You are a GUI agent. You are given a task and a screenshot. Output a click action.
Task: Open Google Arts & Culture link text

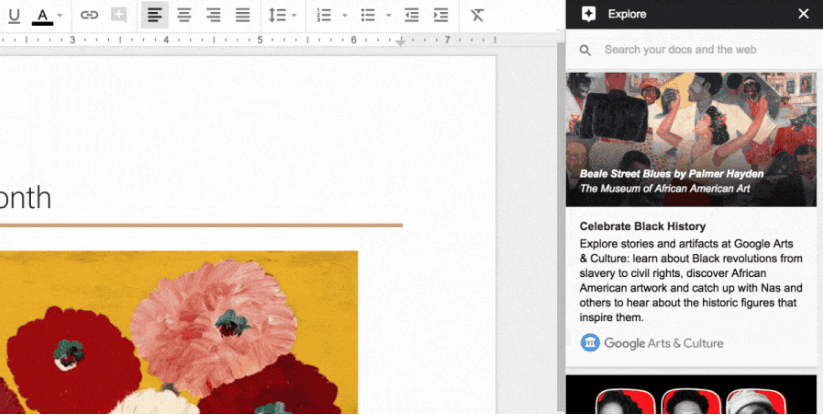coord(663,343)
